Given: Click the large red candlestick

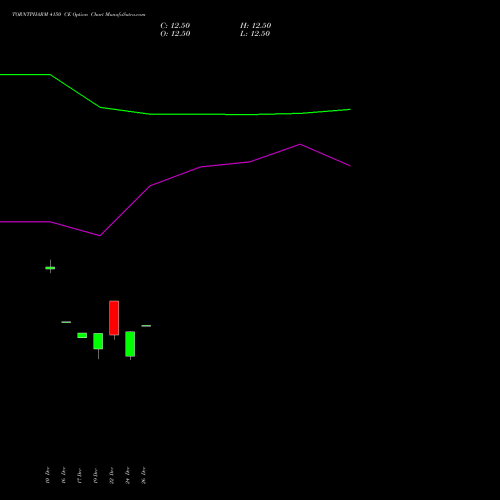Looking at the screenshot, I should click(114, 318).
